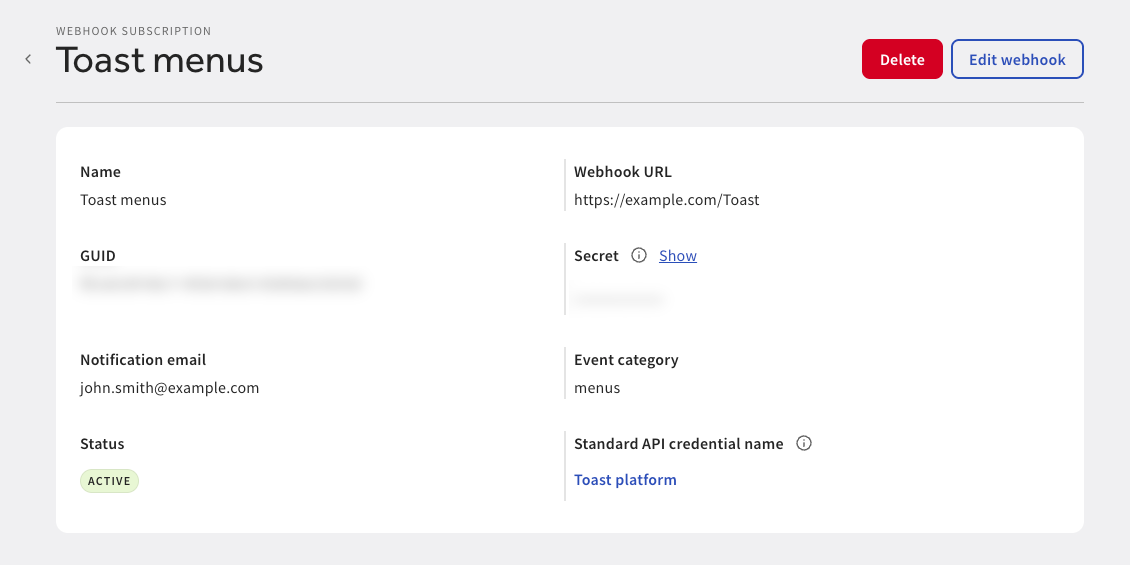Image resolution: width=1130 pixels, height=565 pixels.
Task: Reveal the secret with Show link
Action: (677, 256)
